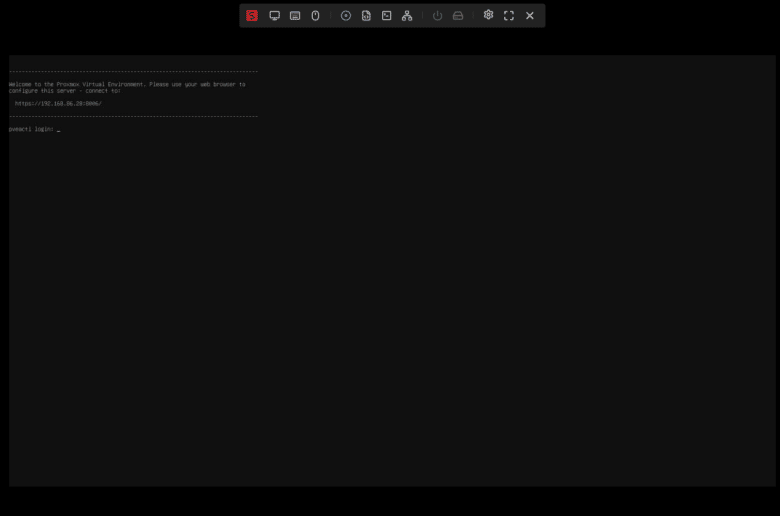Open the settings gear
The image size is (780, 516).
[488, 15]
